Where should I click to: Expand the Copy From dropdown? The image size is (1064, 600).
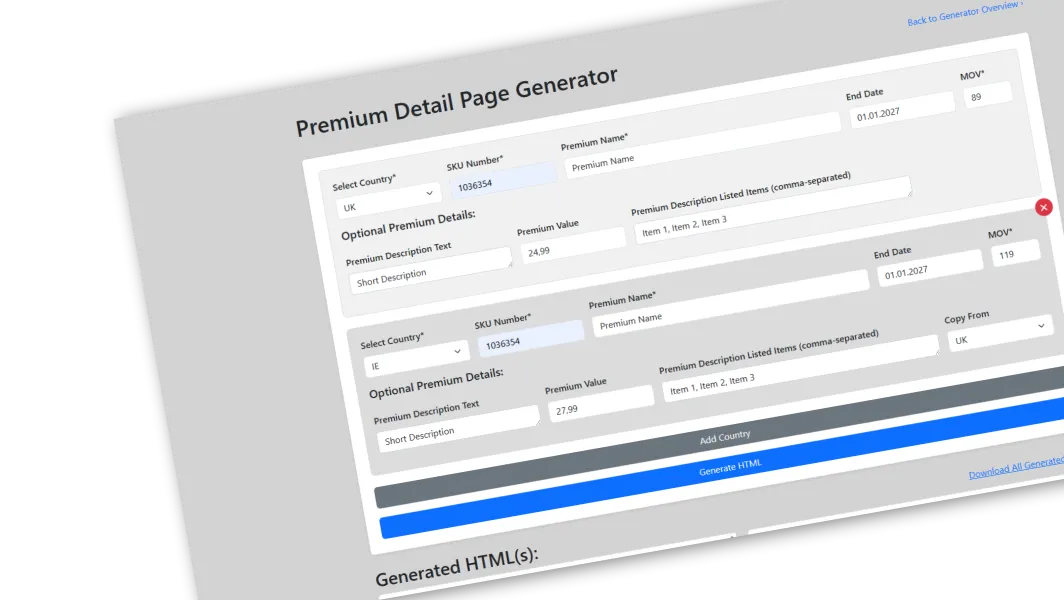999,333
